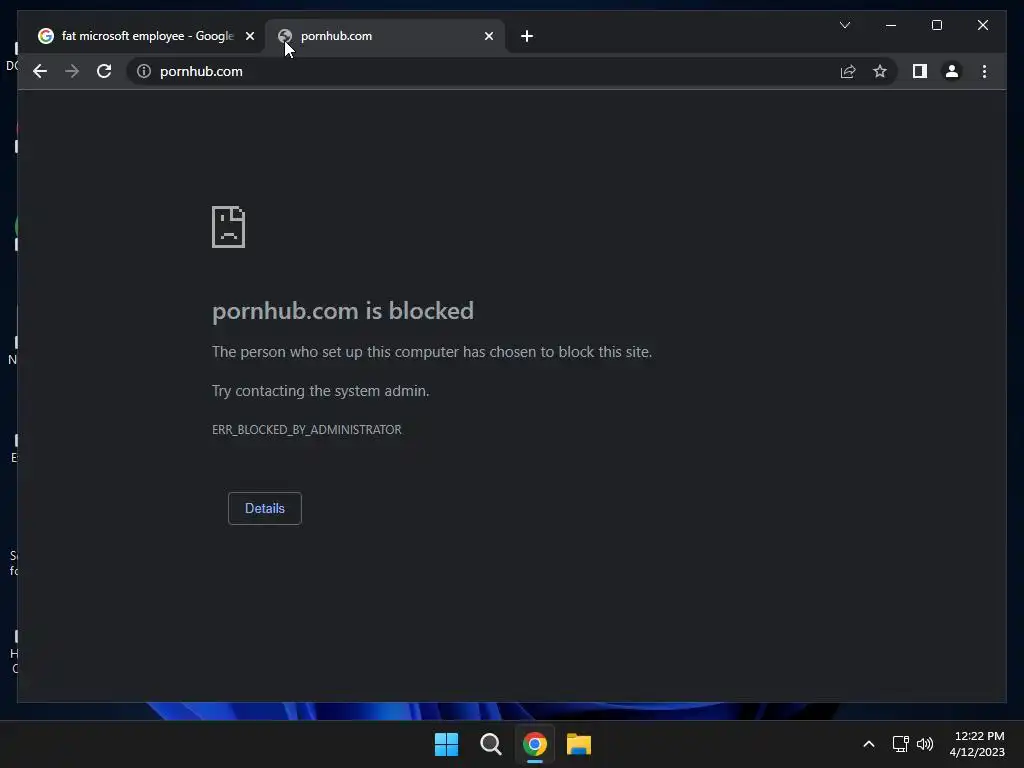Expand the tab search dropdown
Viewport: 1024px width, 768px height.
pos(844,25)
